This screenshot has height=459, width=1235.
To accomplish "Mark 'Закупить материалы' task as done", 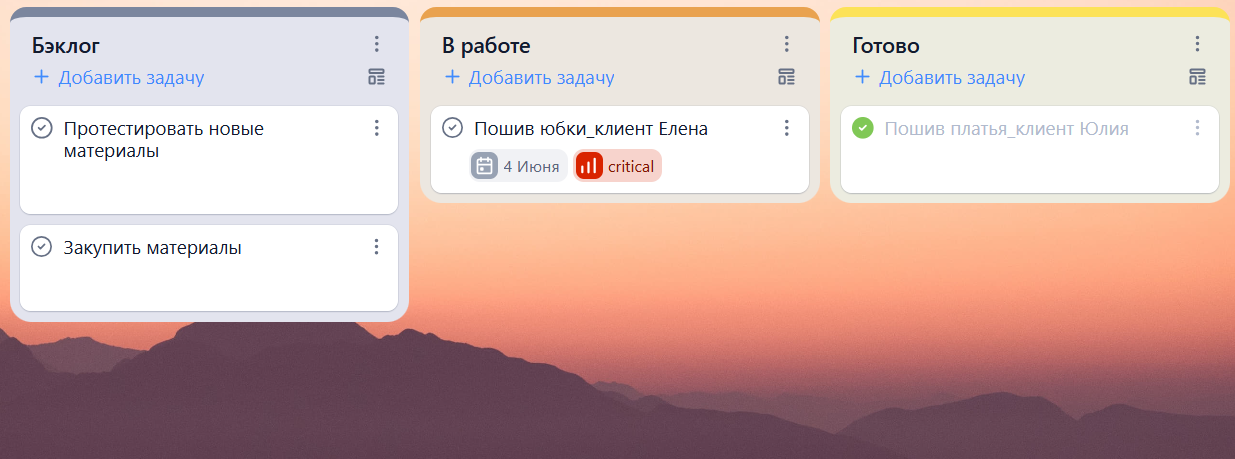I will click(42, 247).
